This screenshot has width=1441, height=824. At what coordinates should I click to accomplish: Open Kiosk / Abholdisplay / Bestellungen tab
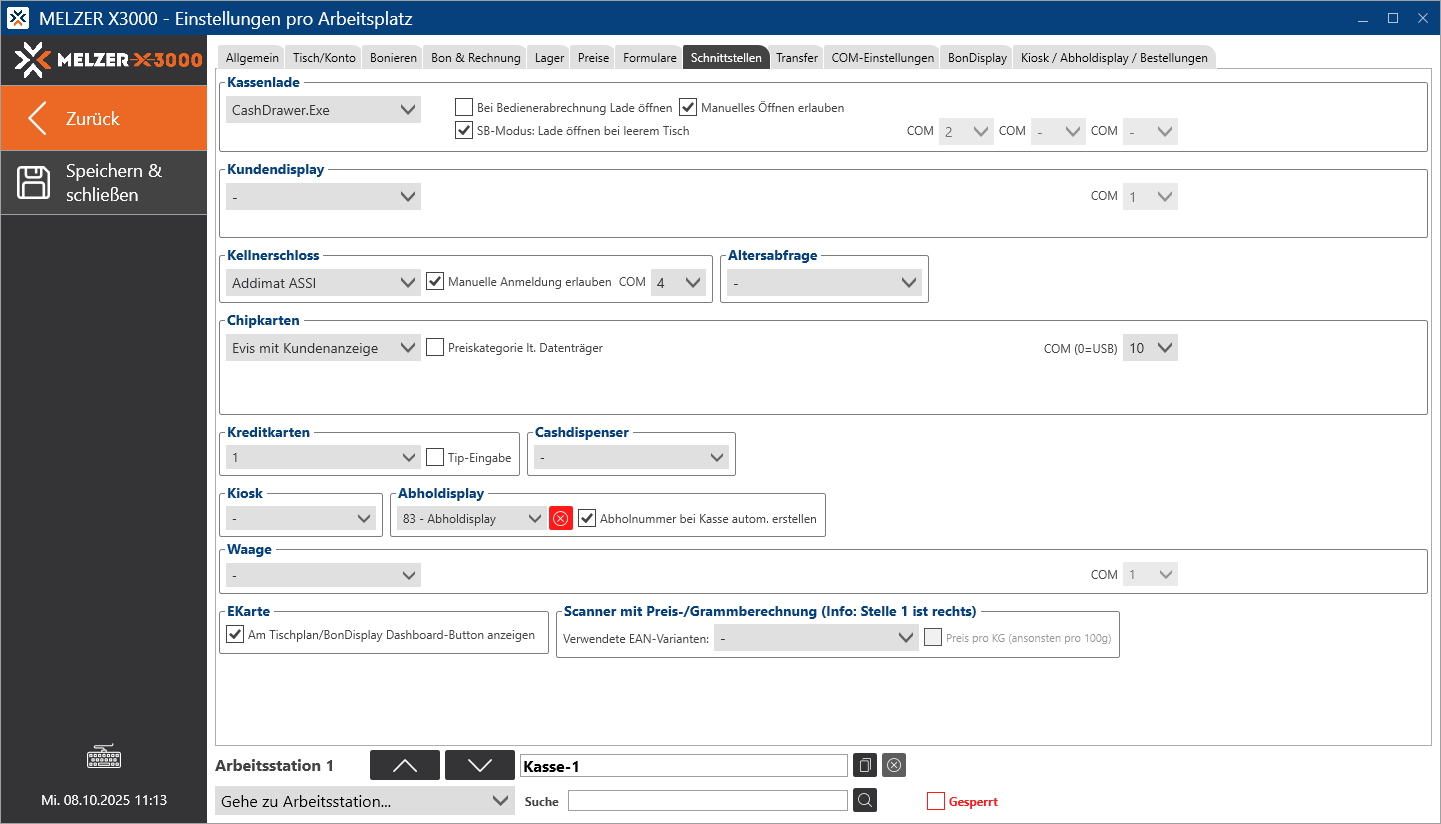click(x=1114, y=58)
